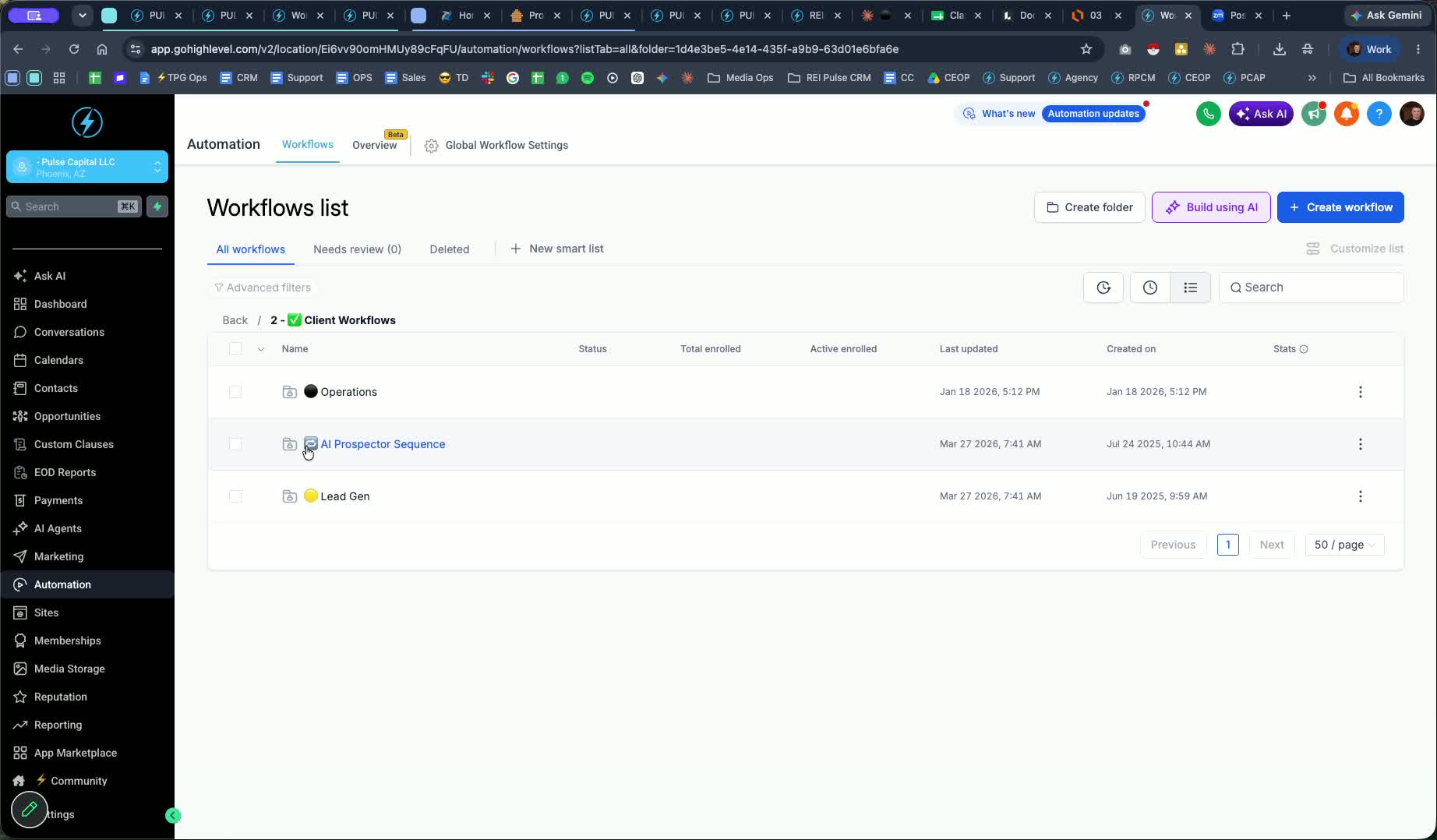
Task: Click the Ask AI purple button
Action: tap(1261, 114)
